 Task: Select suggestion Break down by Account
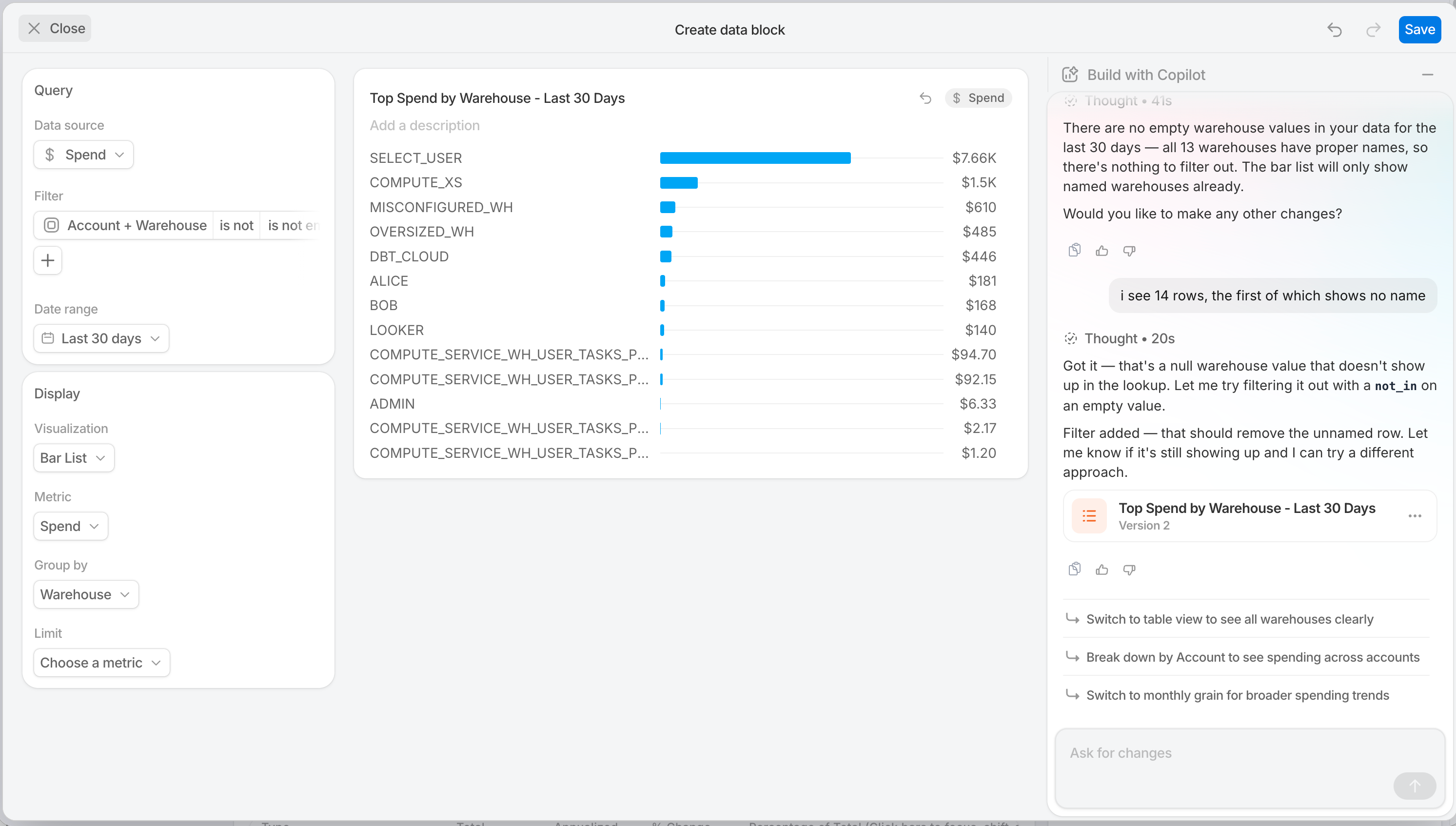click(1252, 657)
